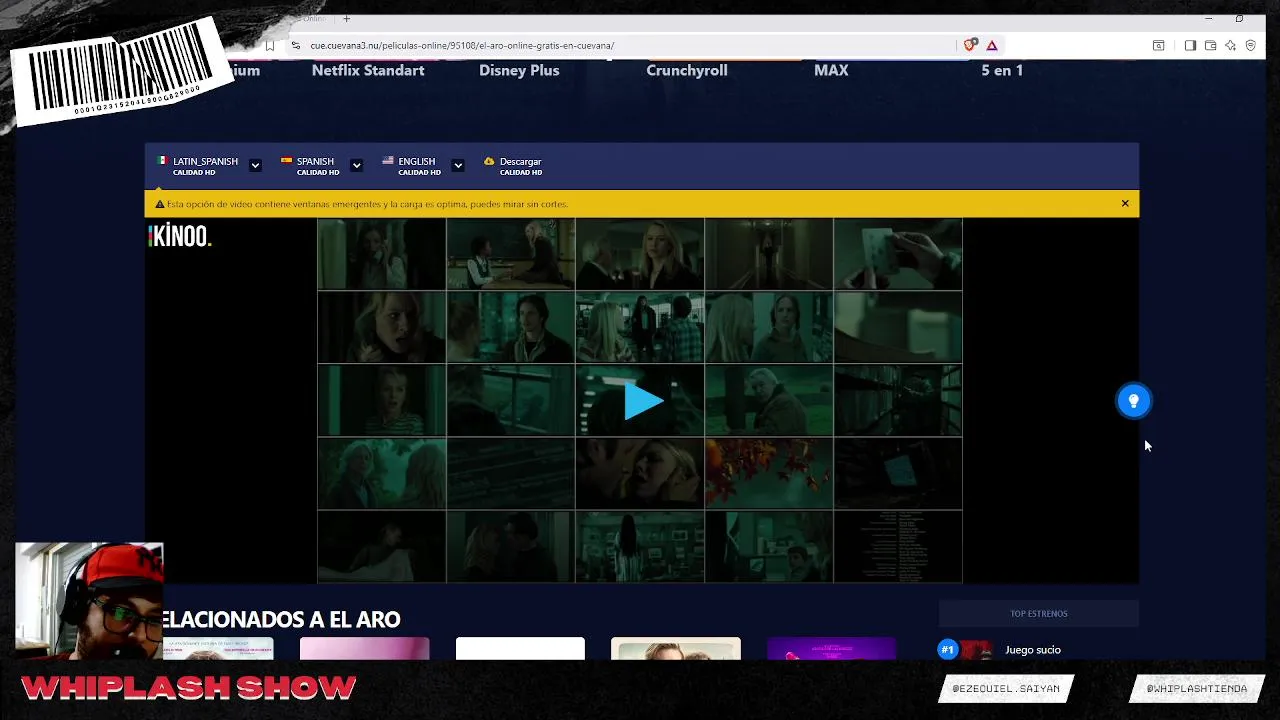The image size is (1280, 720).
Task: Expand the SPANISH server dropdown
Action: point(356,165)
